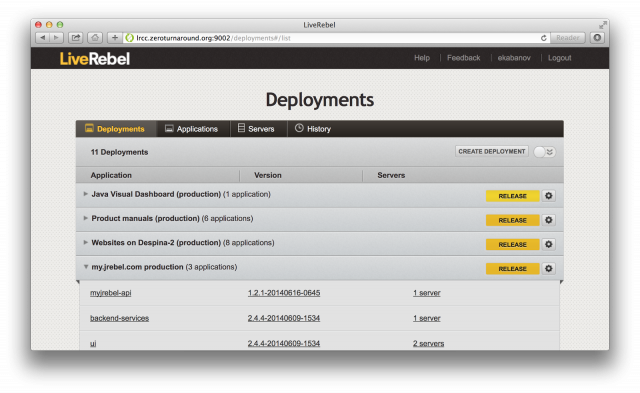Release Websites on Despina-2 deployment
This screenshot has width=640, height=393.
[512, 244]
